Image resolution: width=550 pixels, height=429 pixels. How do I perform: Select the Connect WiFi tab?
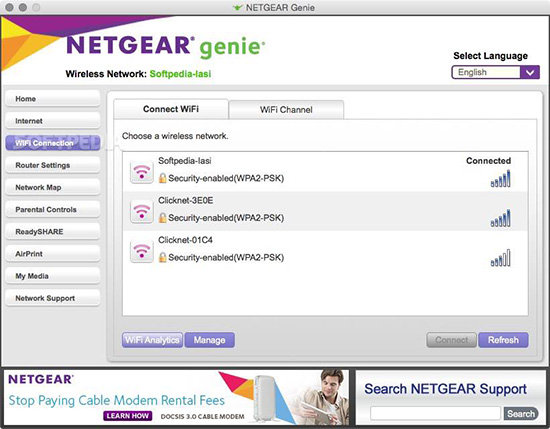click(x=171, y=109)
